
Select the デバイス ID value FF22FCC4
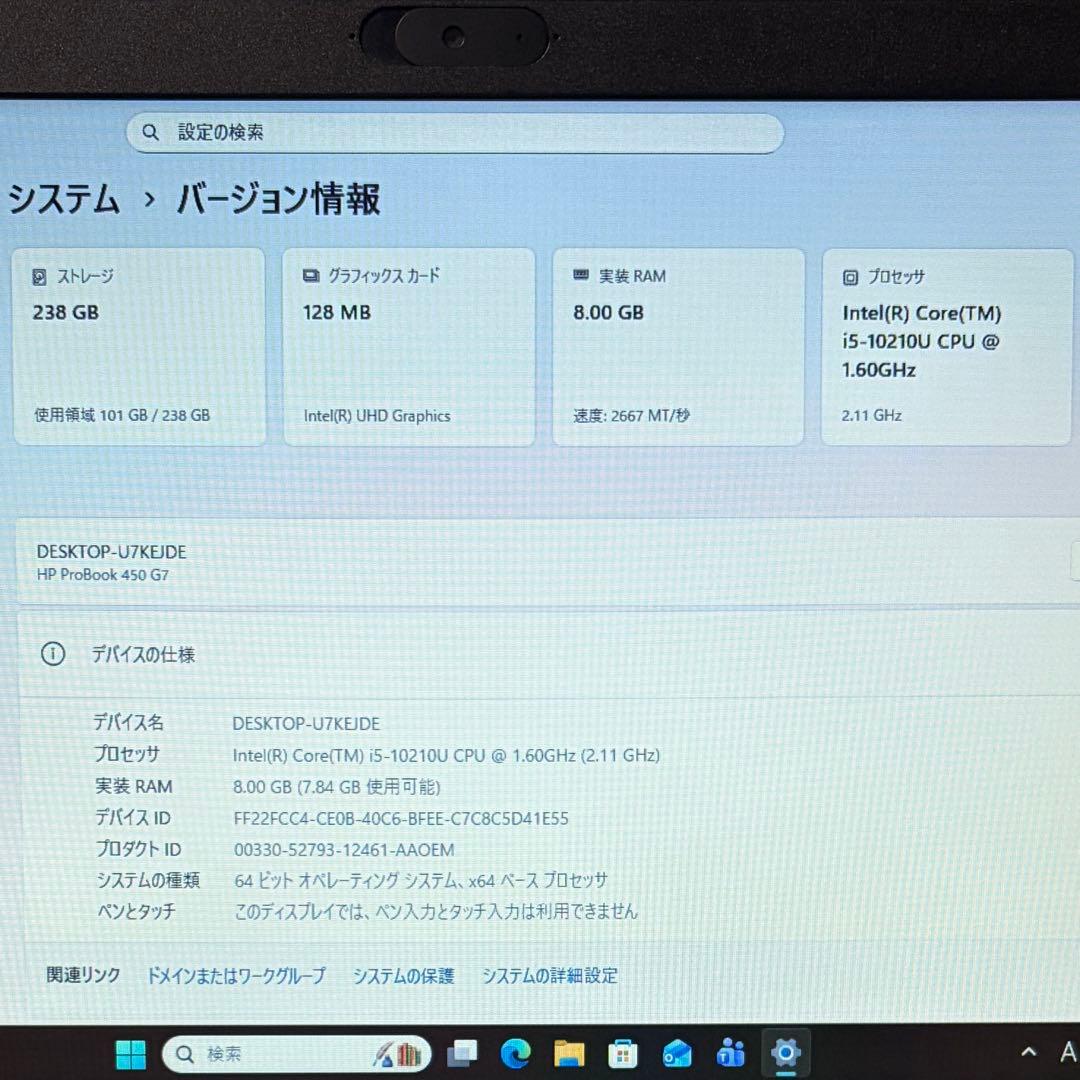[x=401, y=818]
